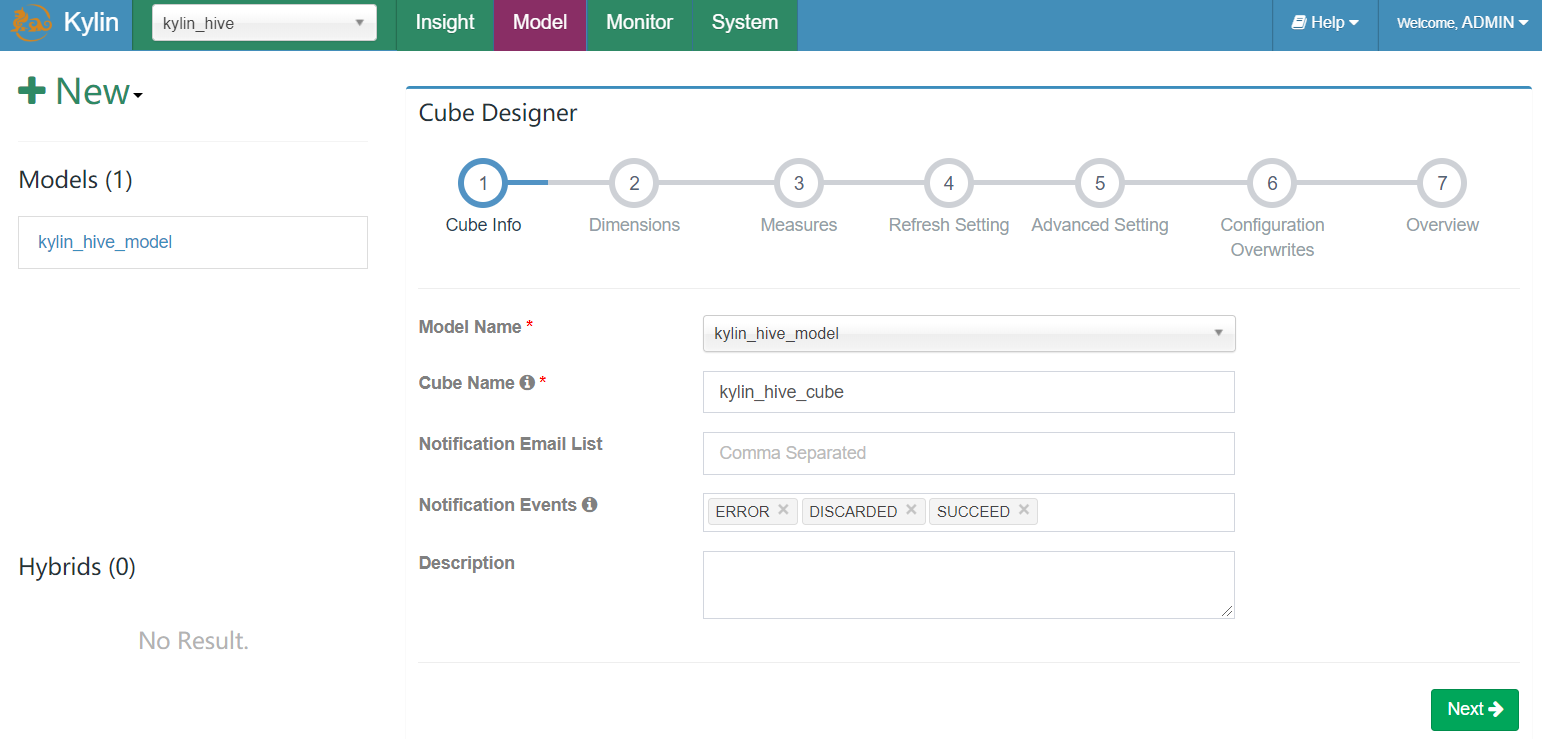Click the Advanced Setting step label
Image resolution: width=1542 pixels, height=739 pixels.
(1100, 225)
